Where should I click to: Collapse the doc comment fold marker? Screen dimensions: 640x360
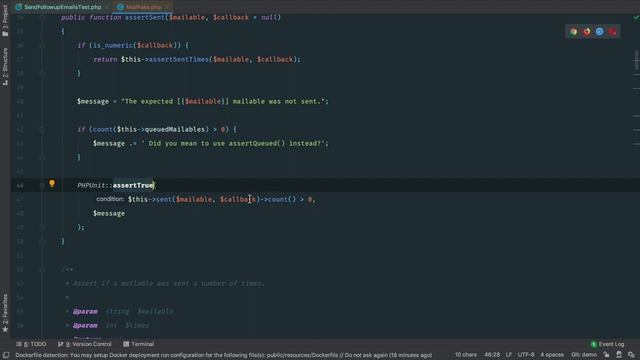42,269
